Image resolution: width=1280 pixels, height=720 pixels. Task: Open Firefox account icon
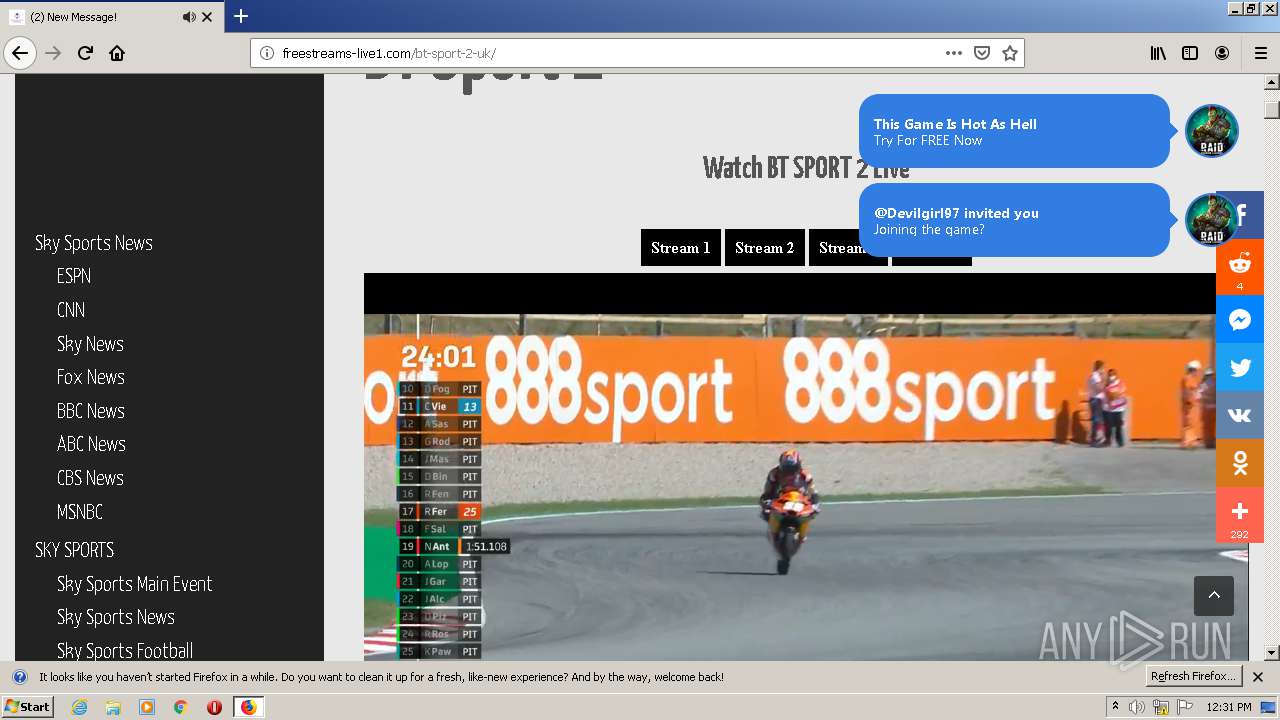click(x=1222, y=53)
